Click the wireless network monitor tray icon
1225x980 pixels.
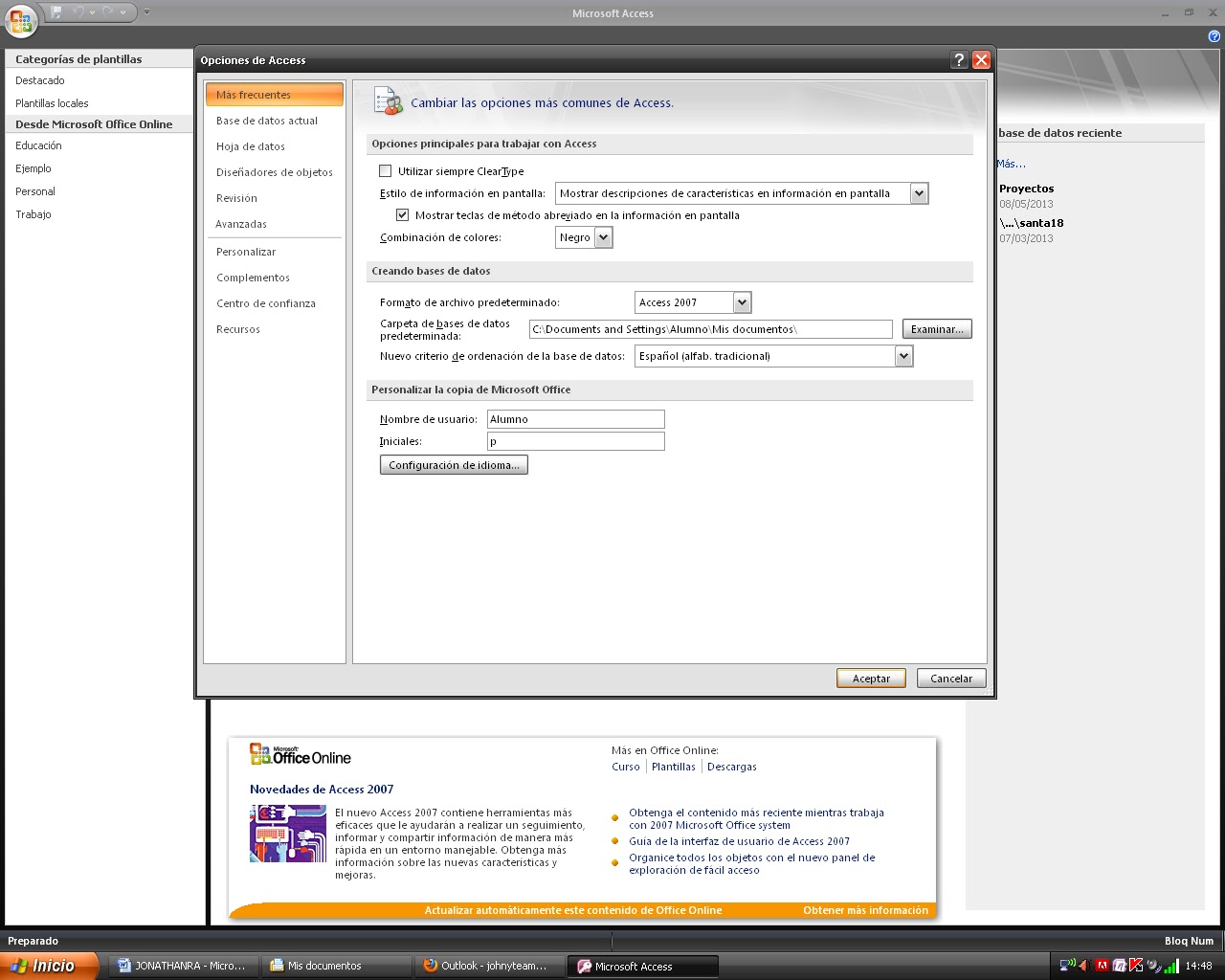pos(1067,965)
